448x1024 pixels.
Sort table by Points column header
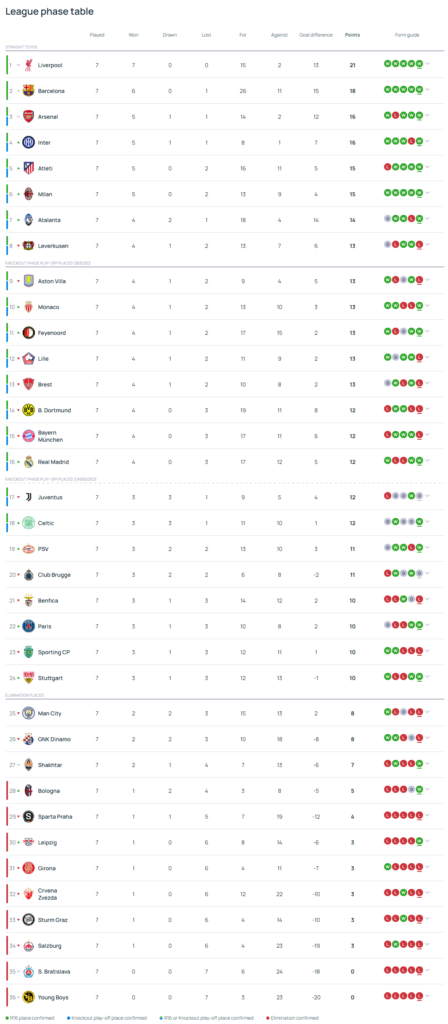(352, 35)
